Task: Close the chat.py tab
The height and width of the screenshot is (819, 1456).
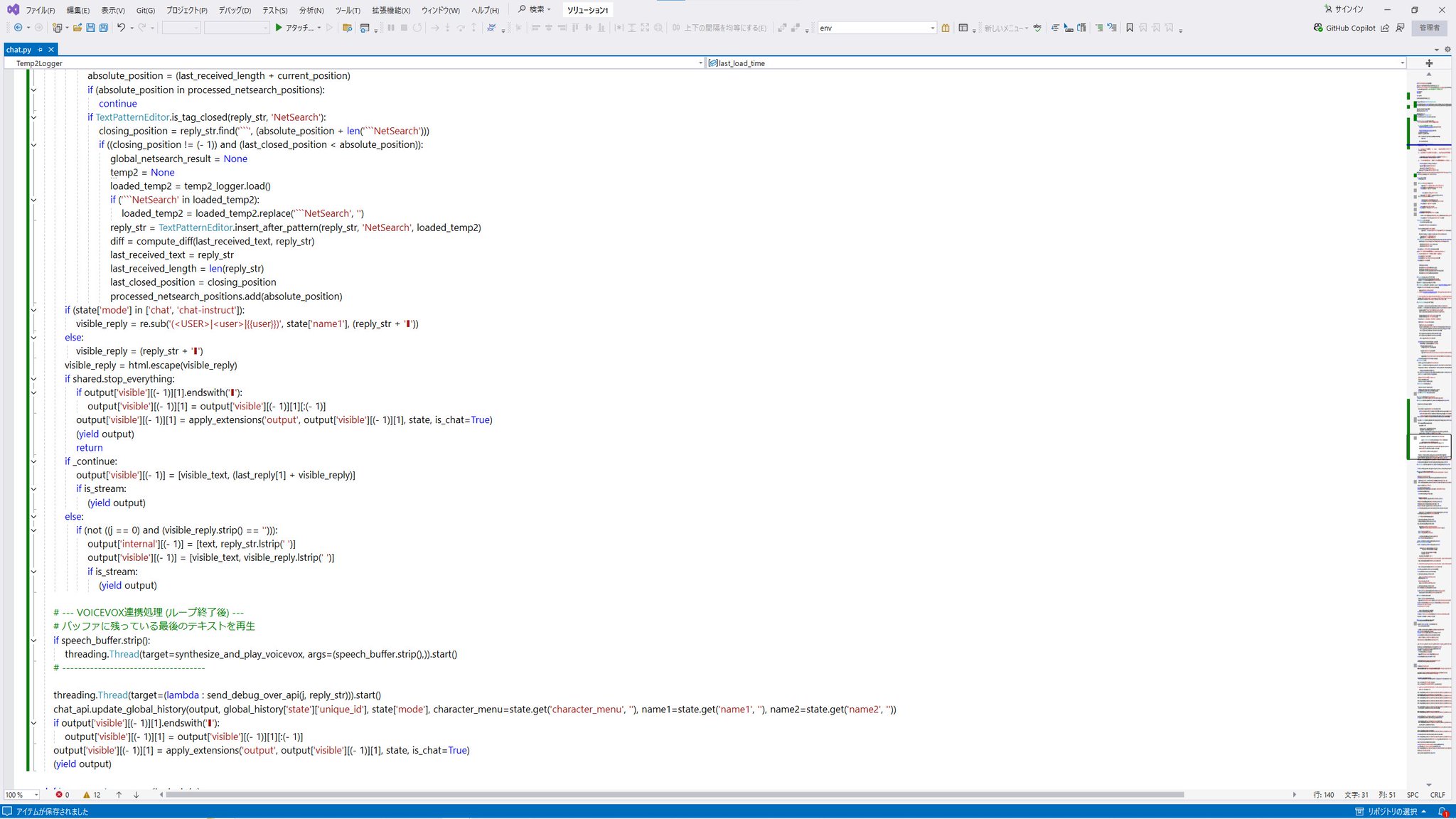Action: point(51,50)
